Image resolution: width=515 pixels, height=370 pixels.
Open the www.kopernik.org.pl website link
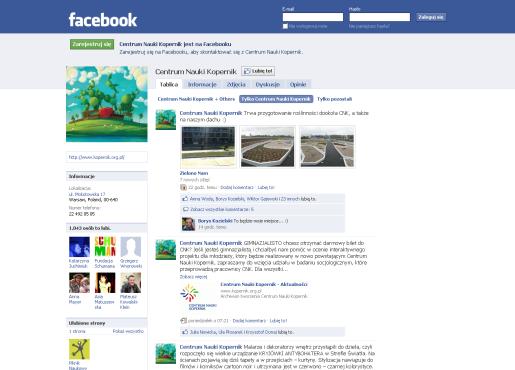pos(96,157)
